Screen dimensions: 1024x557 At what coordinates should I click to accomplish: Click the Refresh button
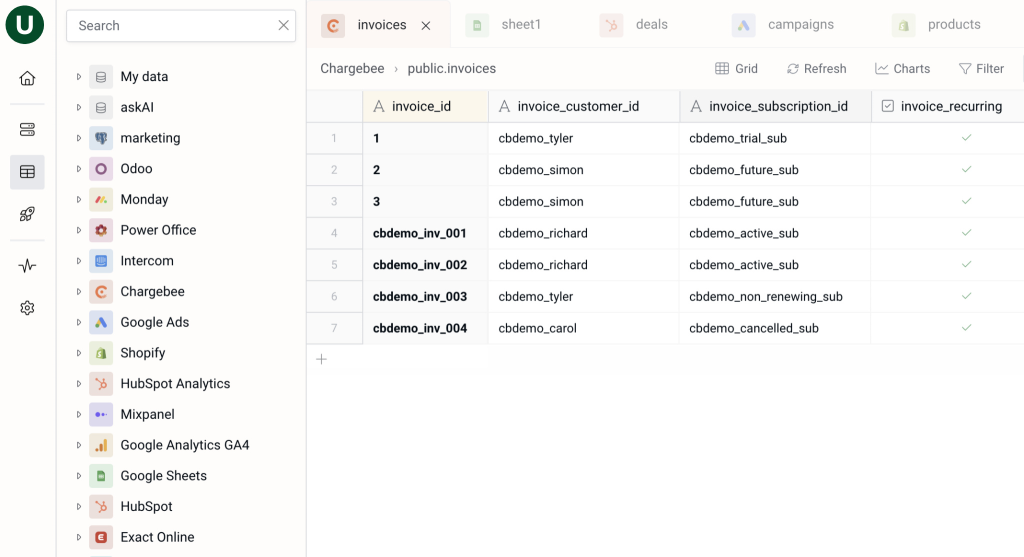click(816, 69)
